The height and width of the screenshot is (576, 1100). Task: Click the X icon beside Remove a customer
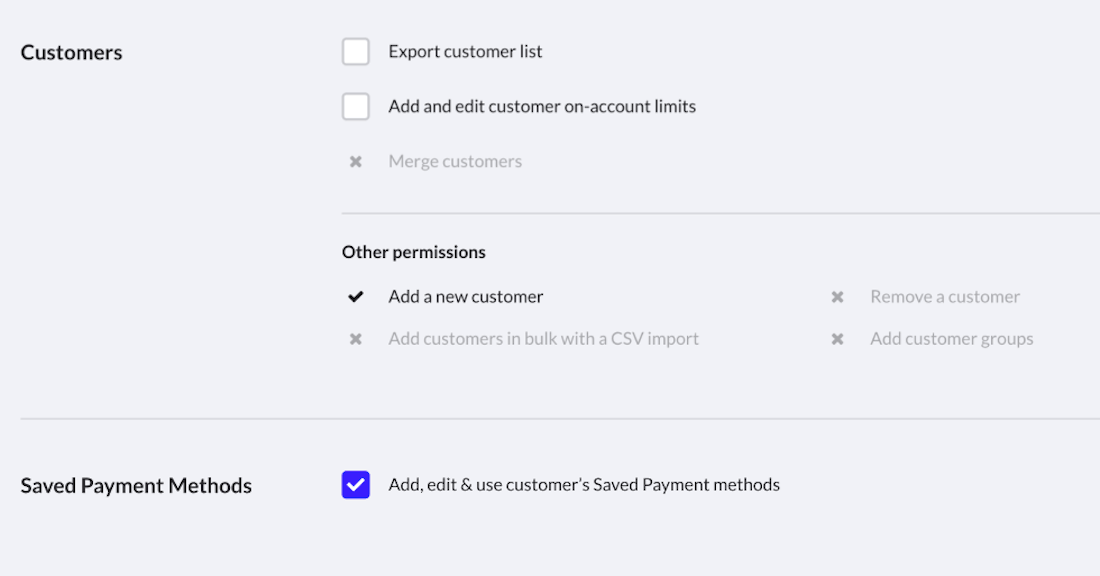tap(837, 297)
